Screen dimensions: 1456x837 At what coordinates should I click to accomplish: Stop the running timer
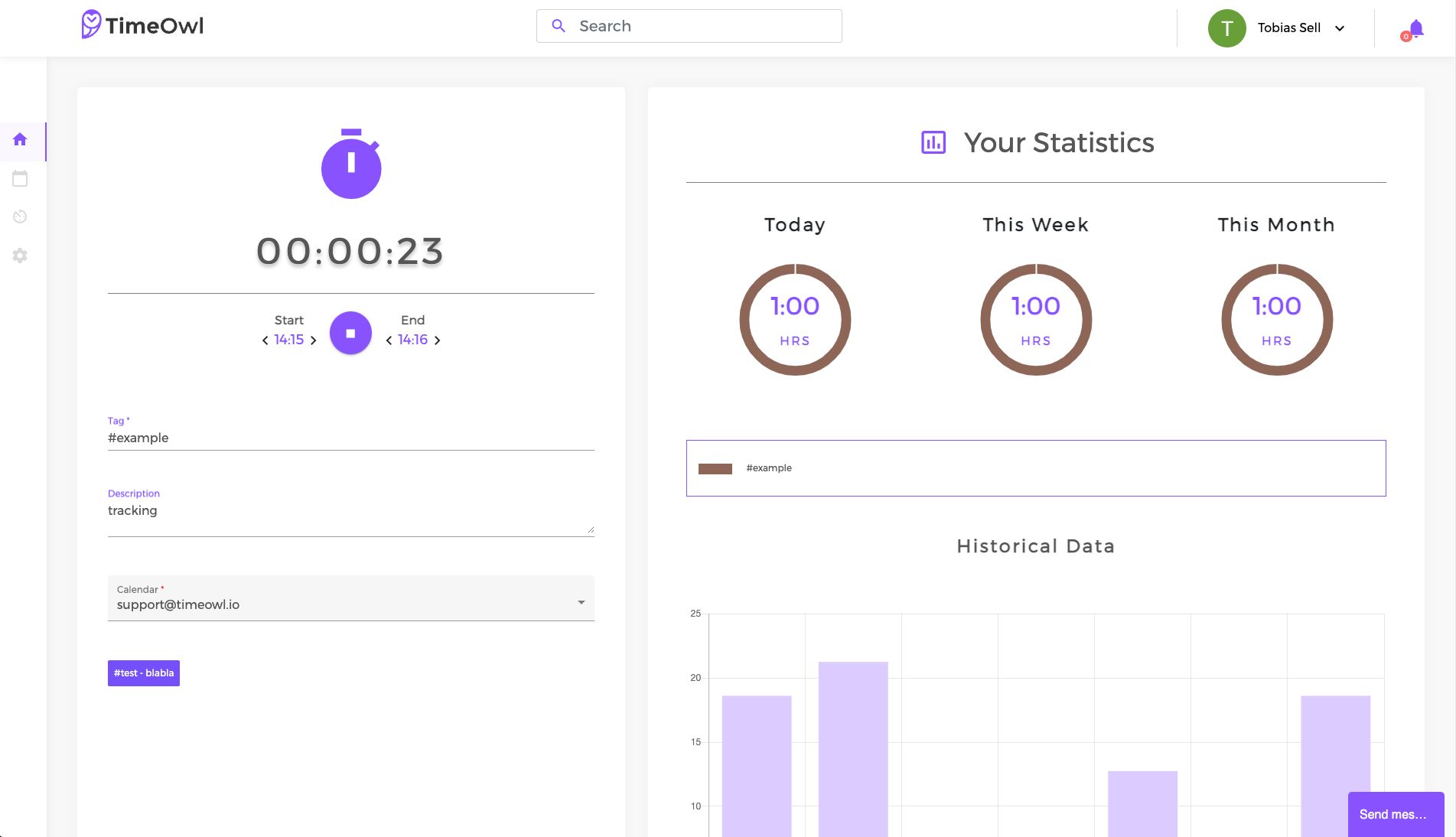coord(350,333)
